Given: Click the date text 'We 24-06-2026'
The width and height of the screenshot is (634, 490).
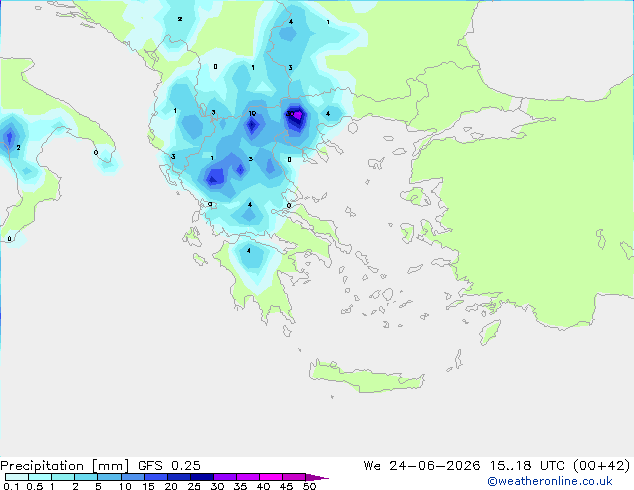Looking at the screenshot, I should pyautogui.click(x=422, y=466).
